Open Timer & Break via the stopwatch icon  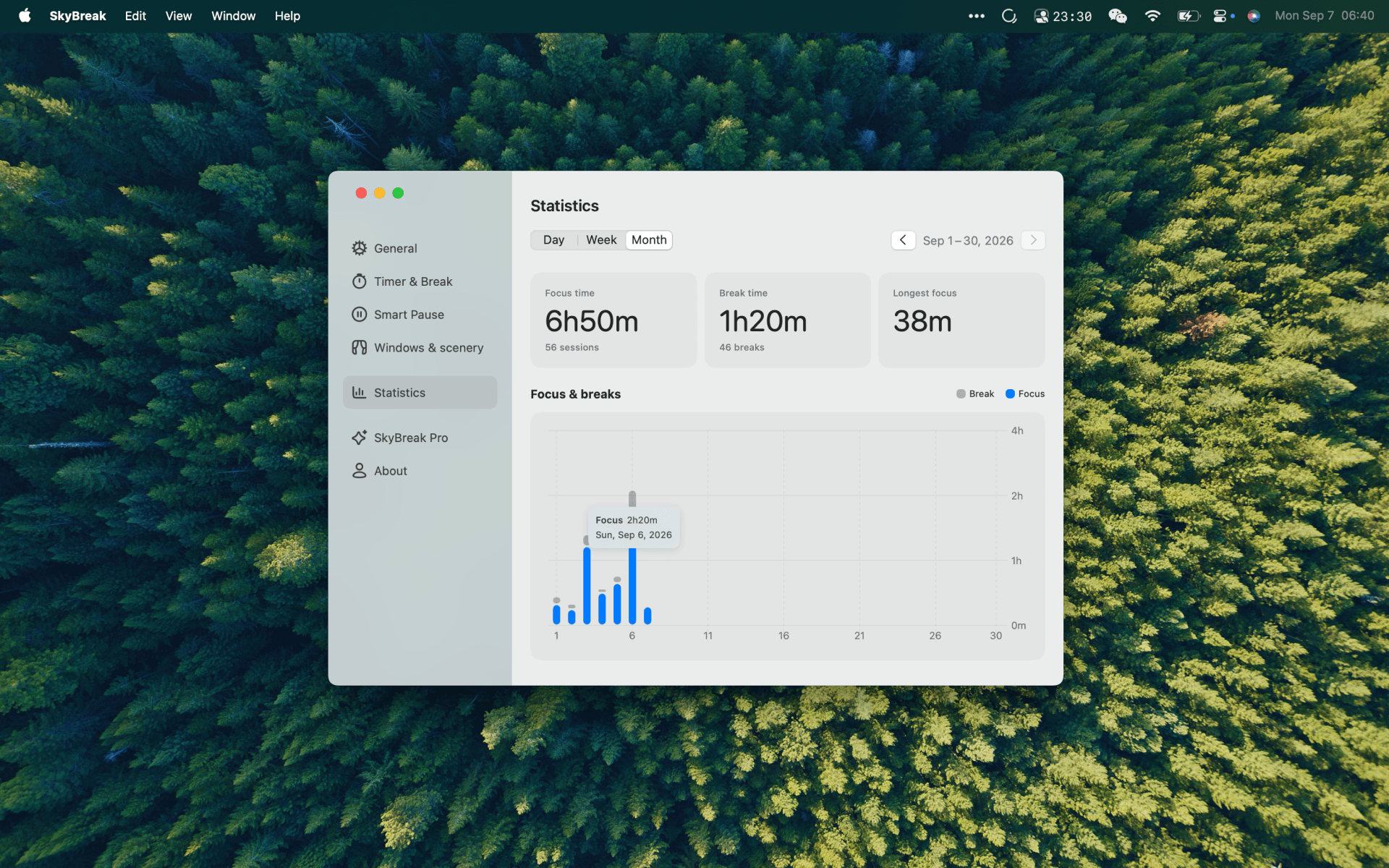359,281
